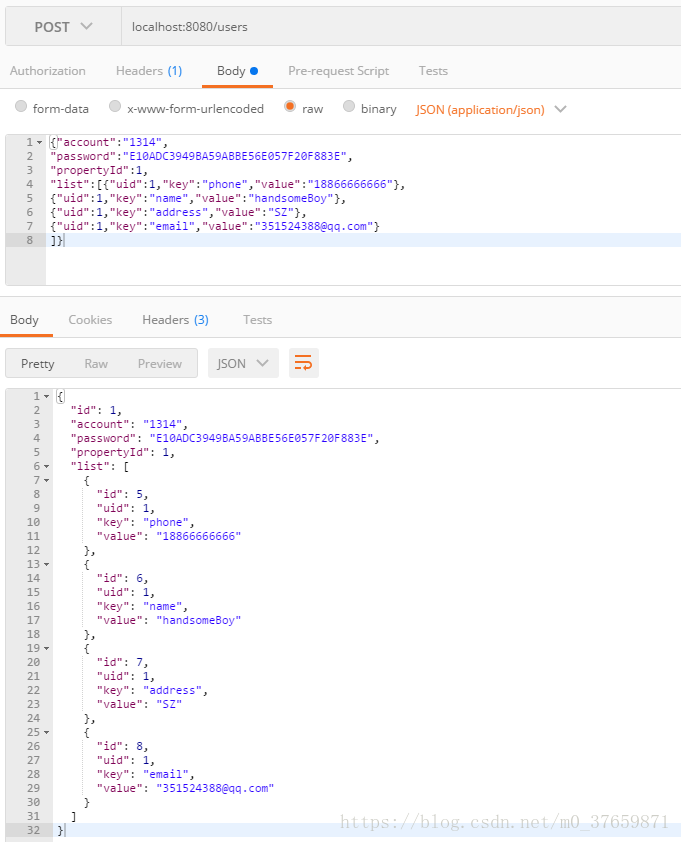Open the request Tests tab

433,71
